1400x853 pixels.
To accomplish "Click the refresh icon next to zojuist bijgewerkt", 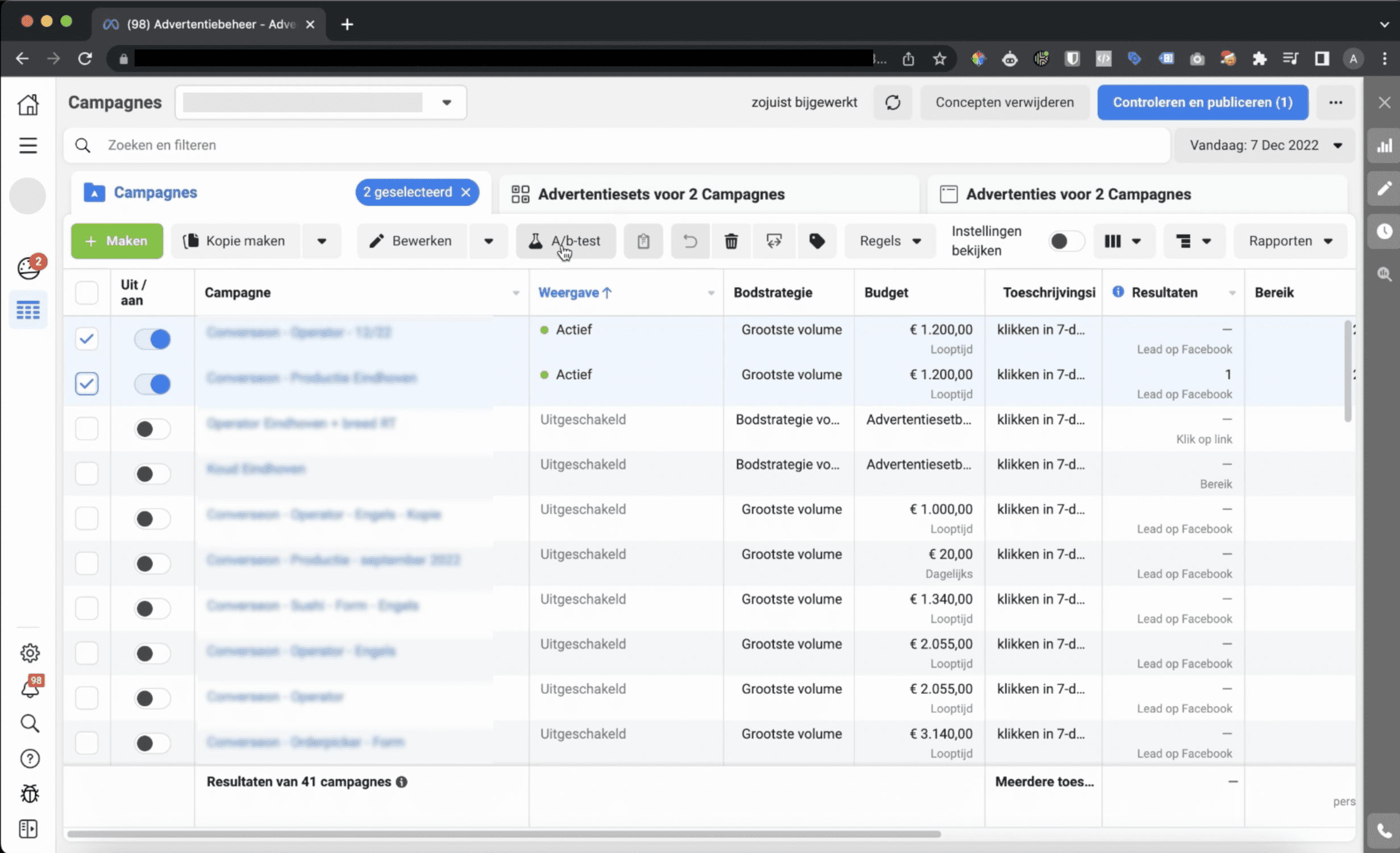I will tap(892, 102).
